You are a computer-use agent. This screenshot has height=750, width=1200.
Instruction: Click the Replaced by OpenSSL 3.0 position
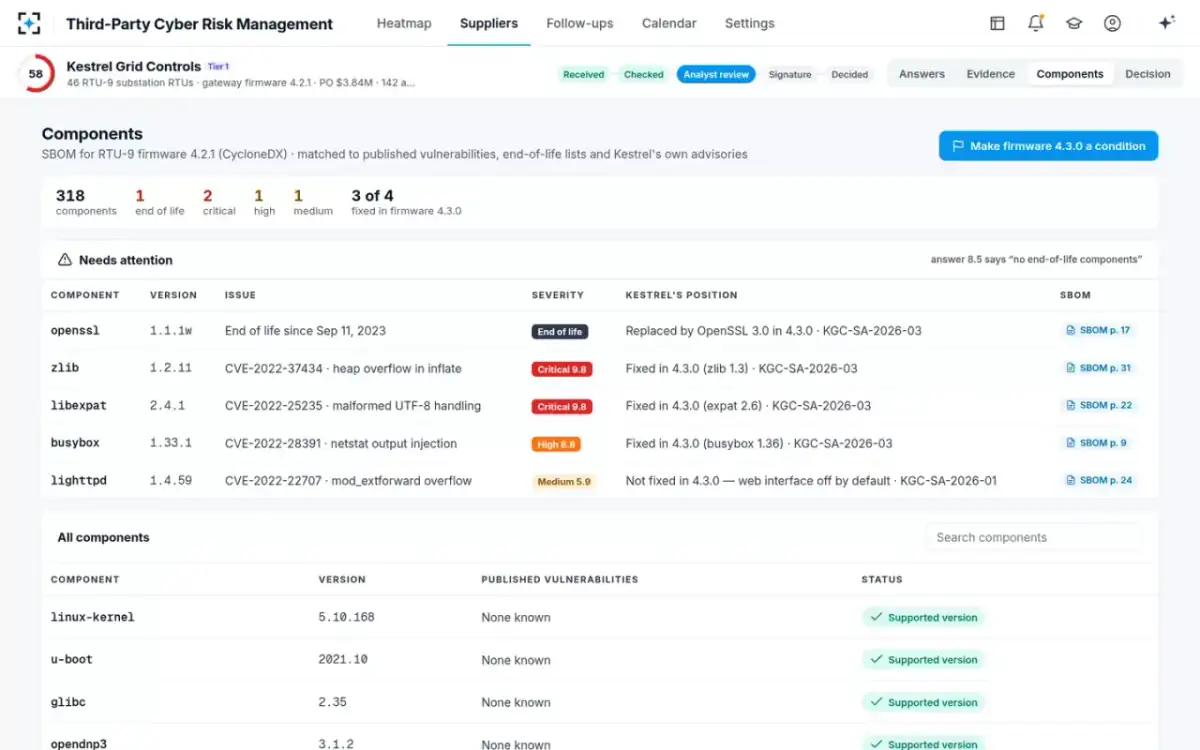tap(773, 331)
